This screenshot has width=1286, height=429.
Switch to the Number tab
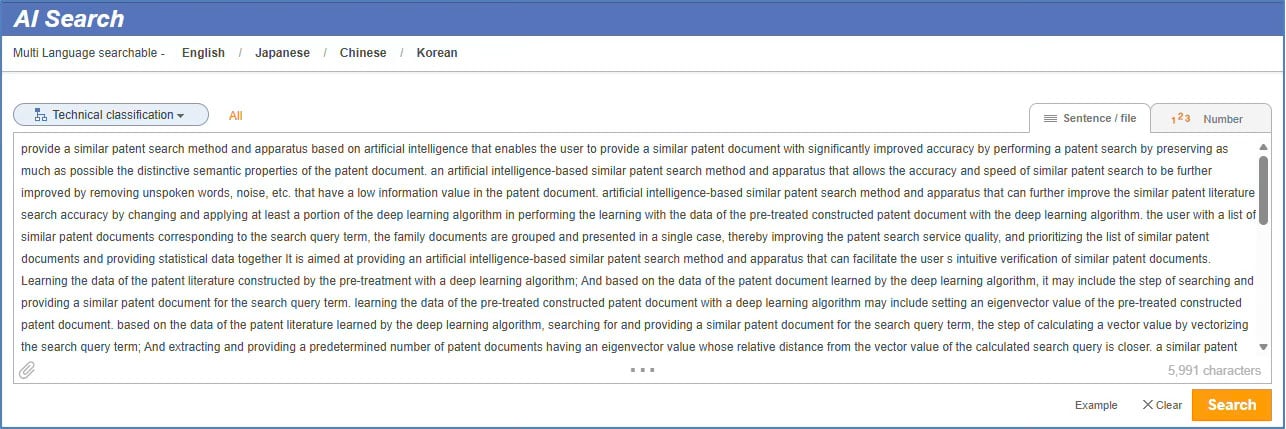coord(1208,119)
